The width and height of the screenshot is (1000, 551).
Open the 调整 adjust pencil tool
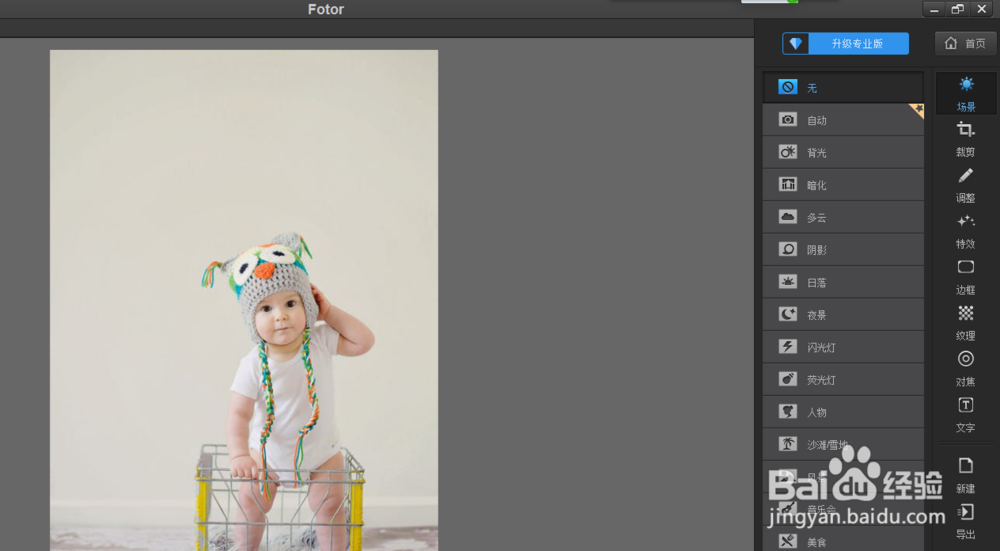coord(966,185)
